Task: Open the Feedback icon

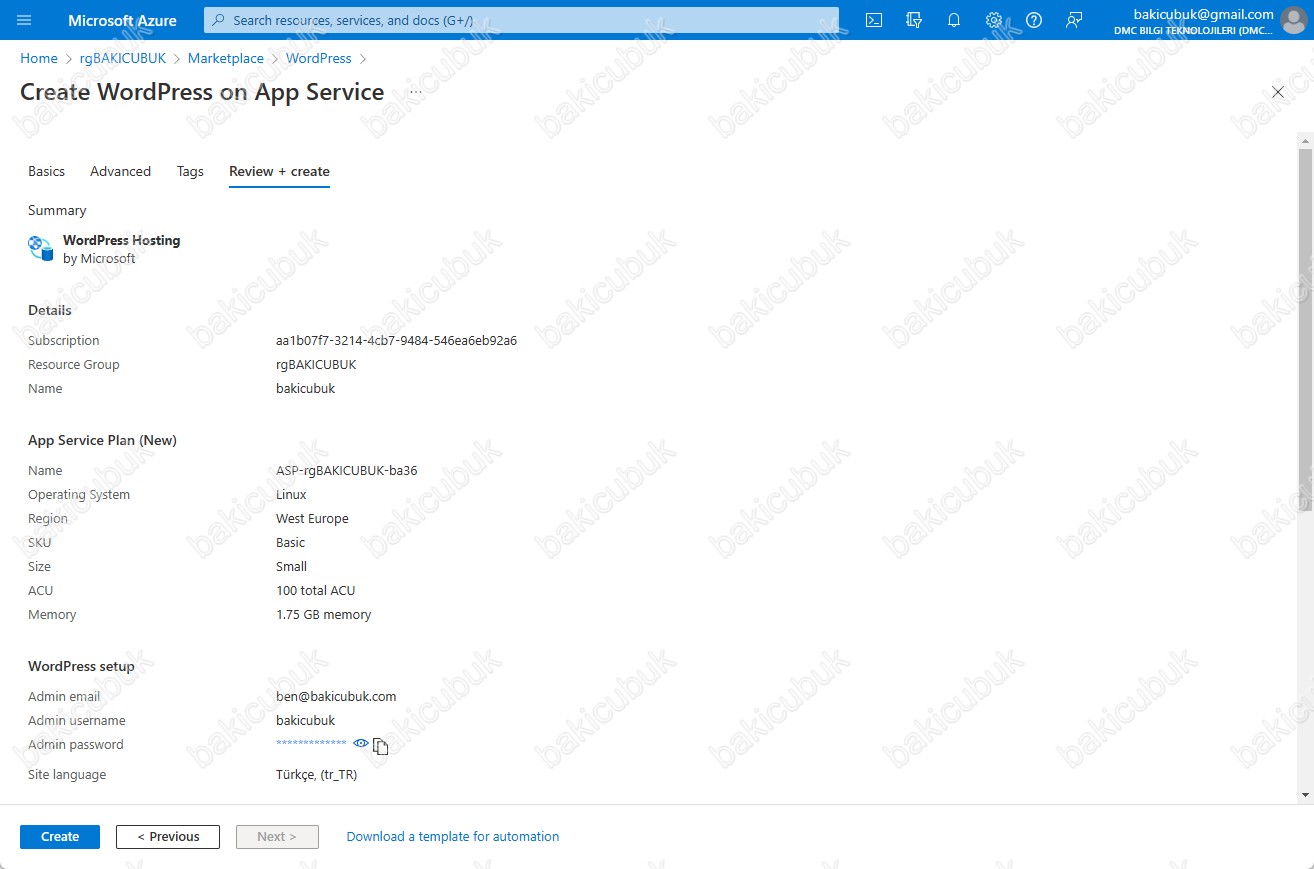Action: point(1074,20)
